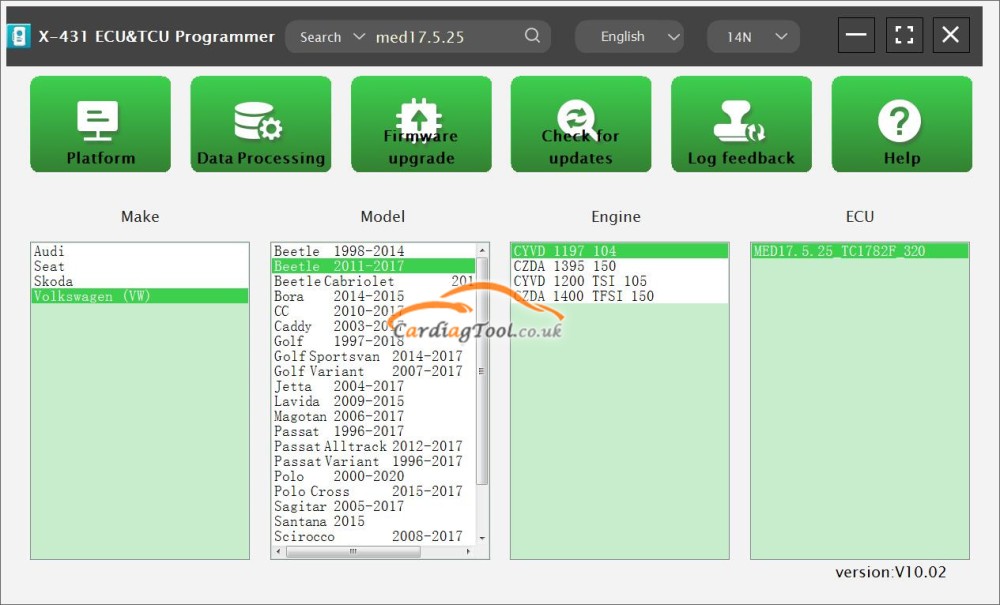
Task: Select Golf 1997-2018 model
Action: coord(374,341)
